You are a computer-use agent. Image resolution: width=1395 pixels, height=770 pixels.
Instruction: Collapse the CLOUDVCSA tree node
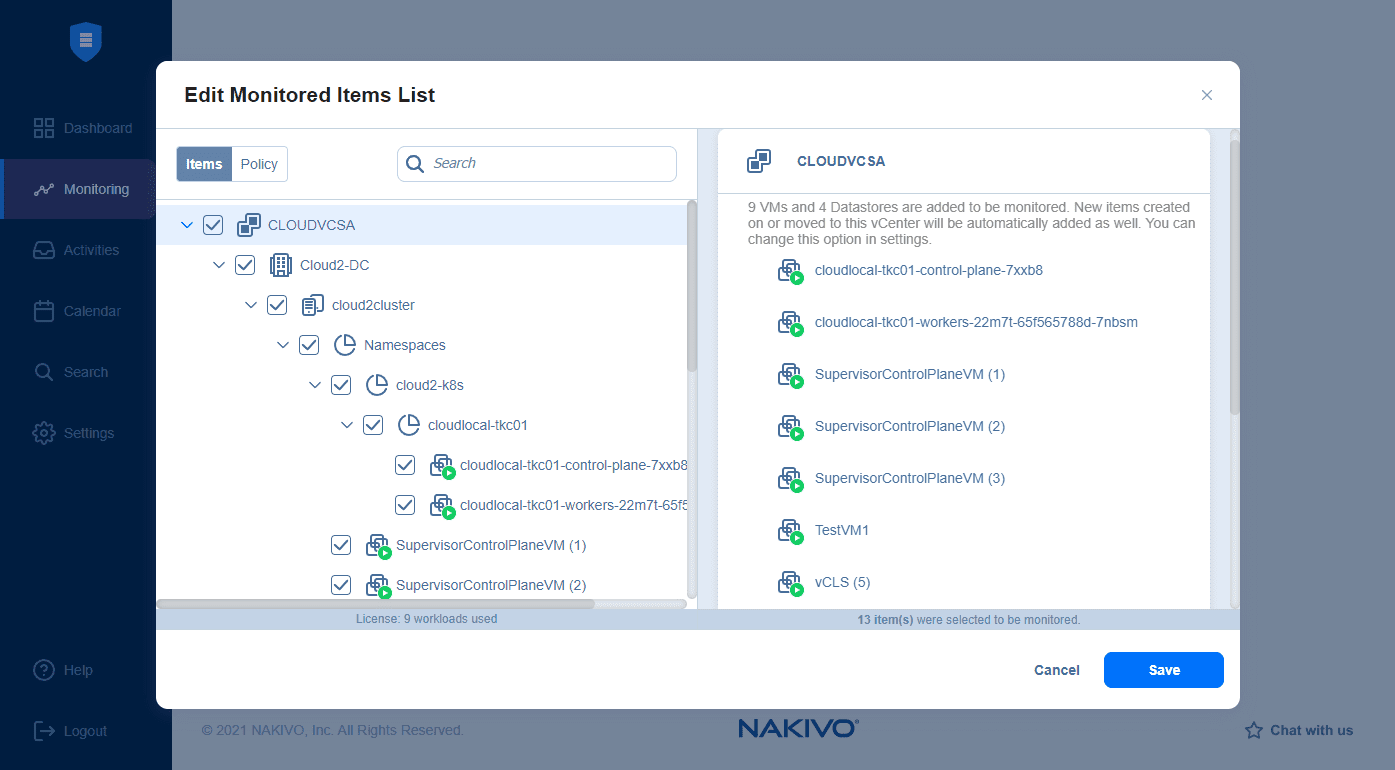[187, 225]
